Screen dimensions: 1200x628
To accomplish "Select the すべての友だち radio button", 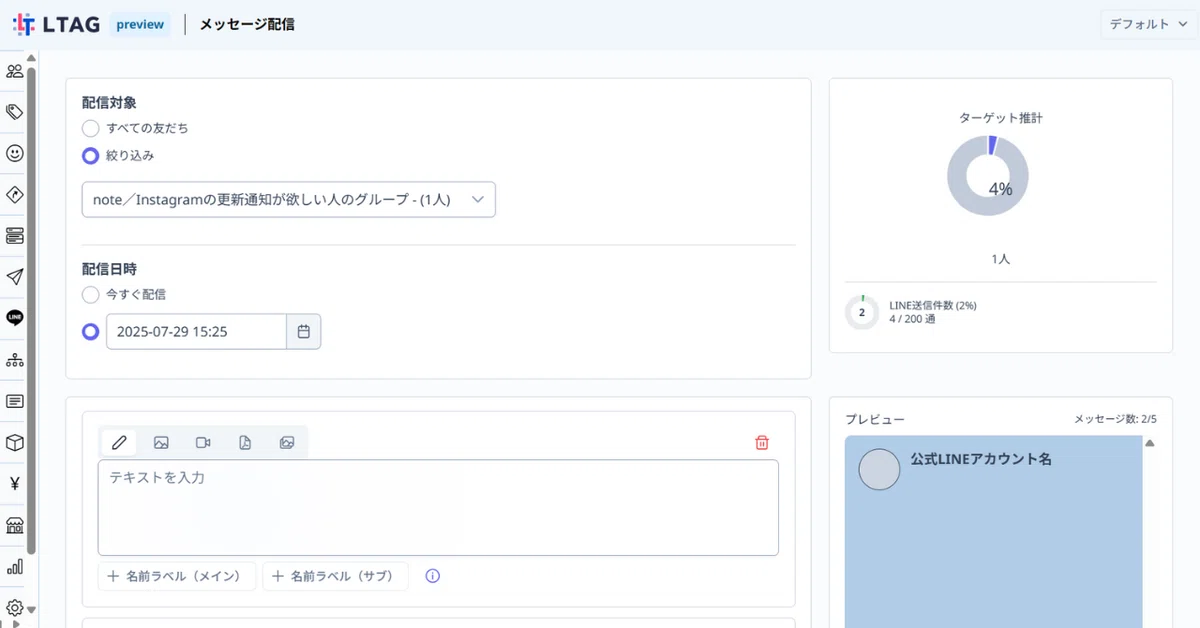I will pyautogui.click(x=91, y=128).
